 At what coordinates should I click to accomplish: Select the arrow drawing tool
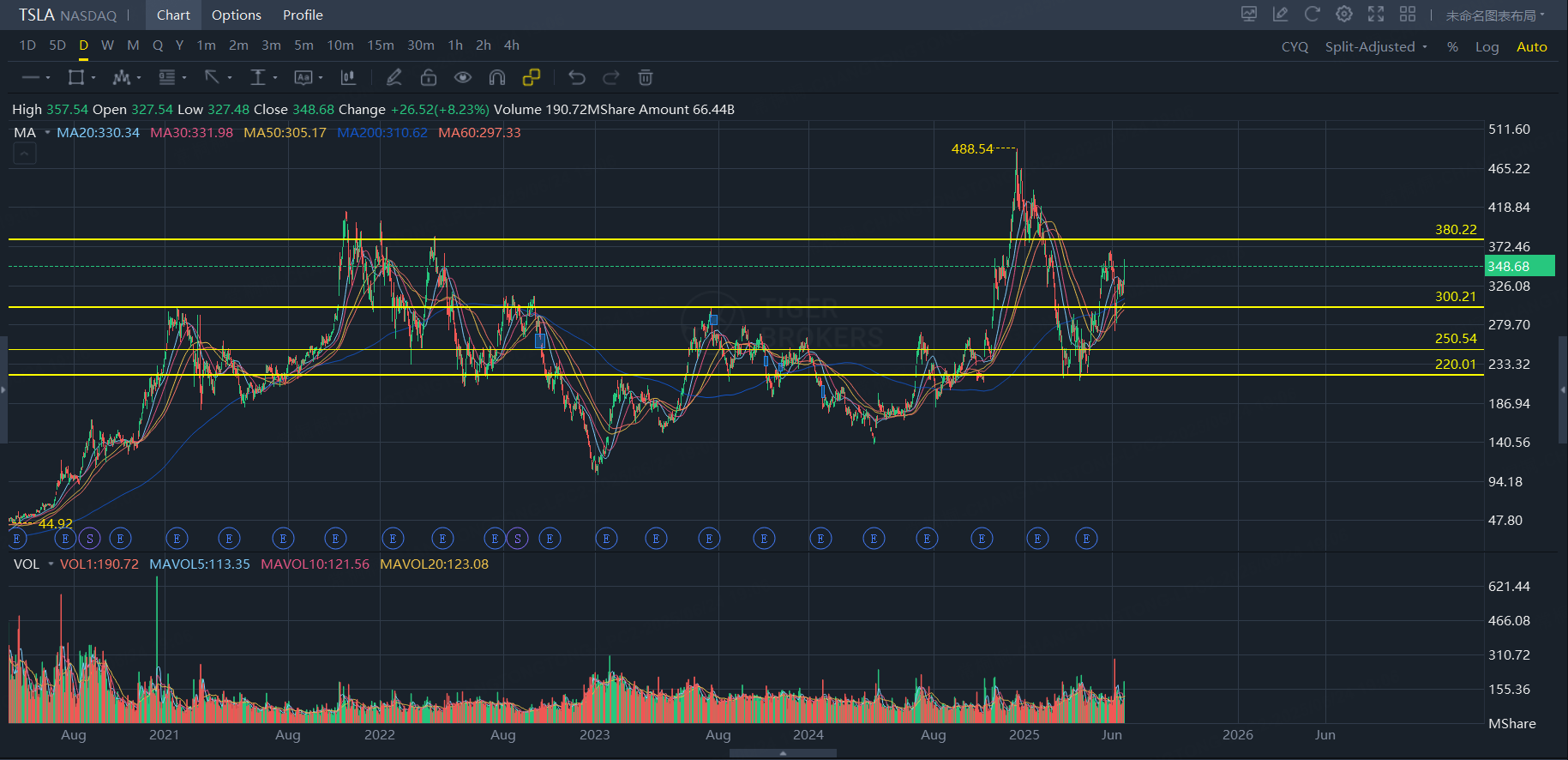212,78
